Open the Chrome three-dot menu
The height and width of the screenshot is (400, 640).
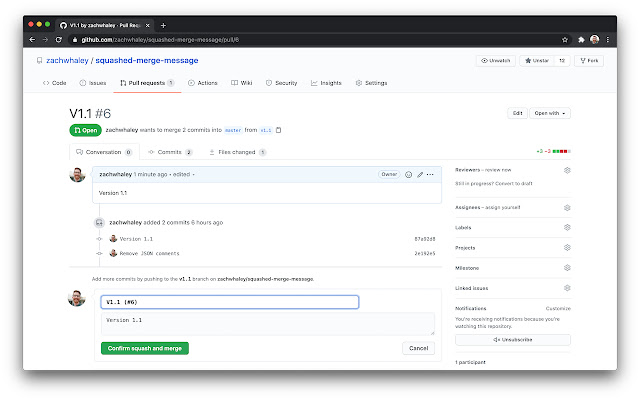pos(608,40)
